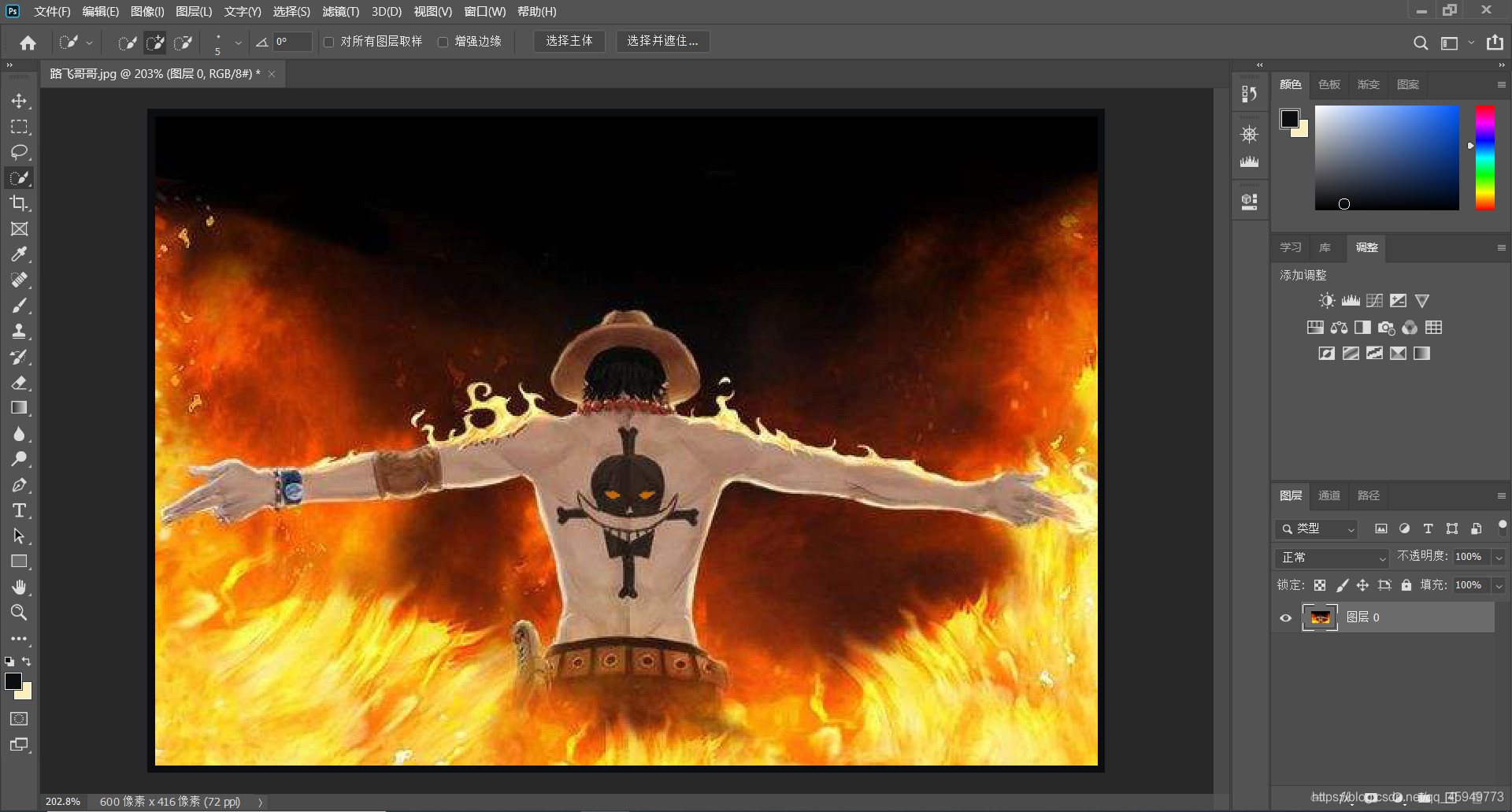The image size is (1512, 812).
Task: Select the Lasso tool
Action: (19, 152)
